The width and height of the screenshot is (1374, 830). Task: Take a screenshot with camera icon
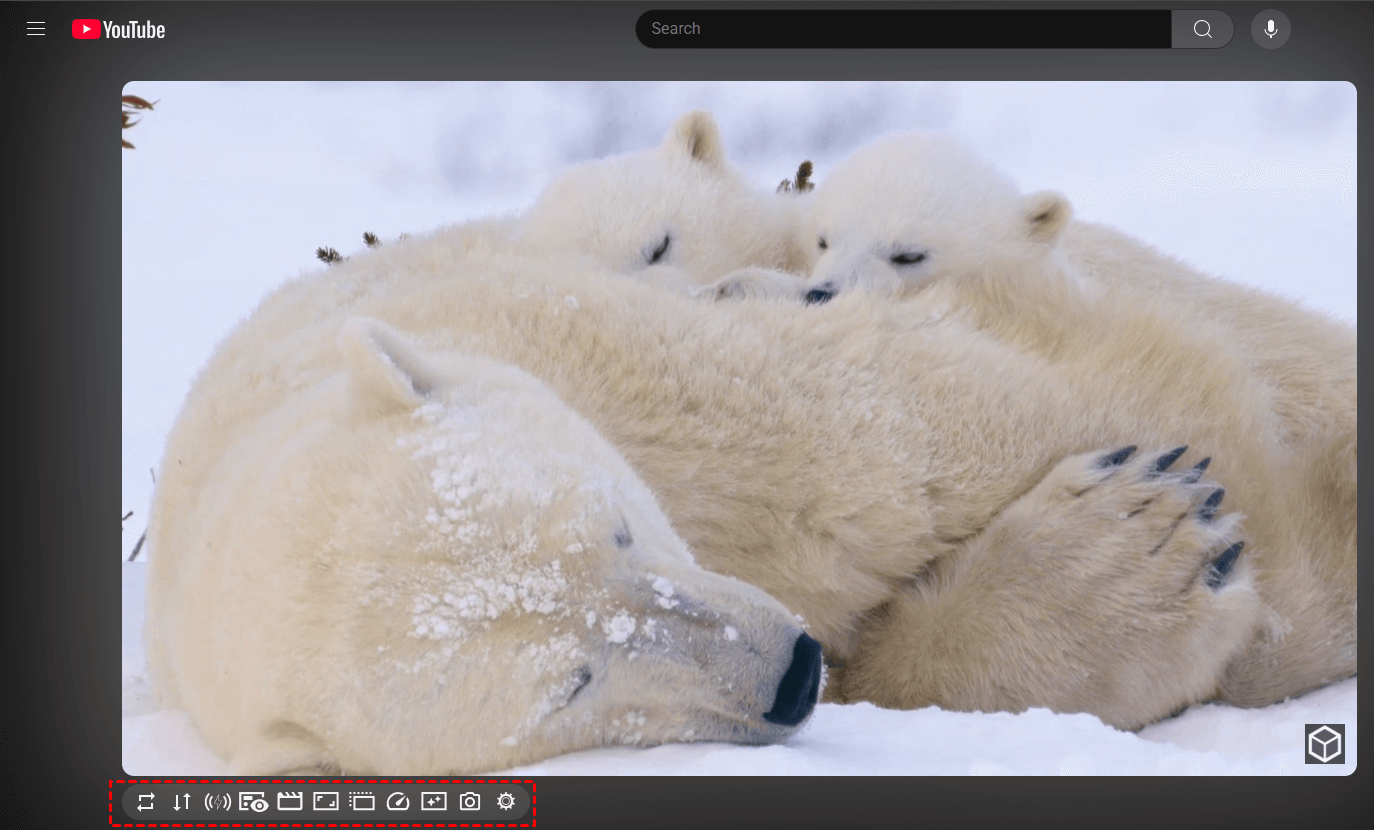(470, 801)
